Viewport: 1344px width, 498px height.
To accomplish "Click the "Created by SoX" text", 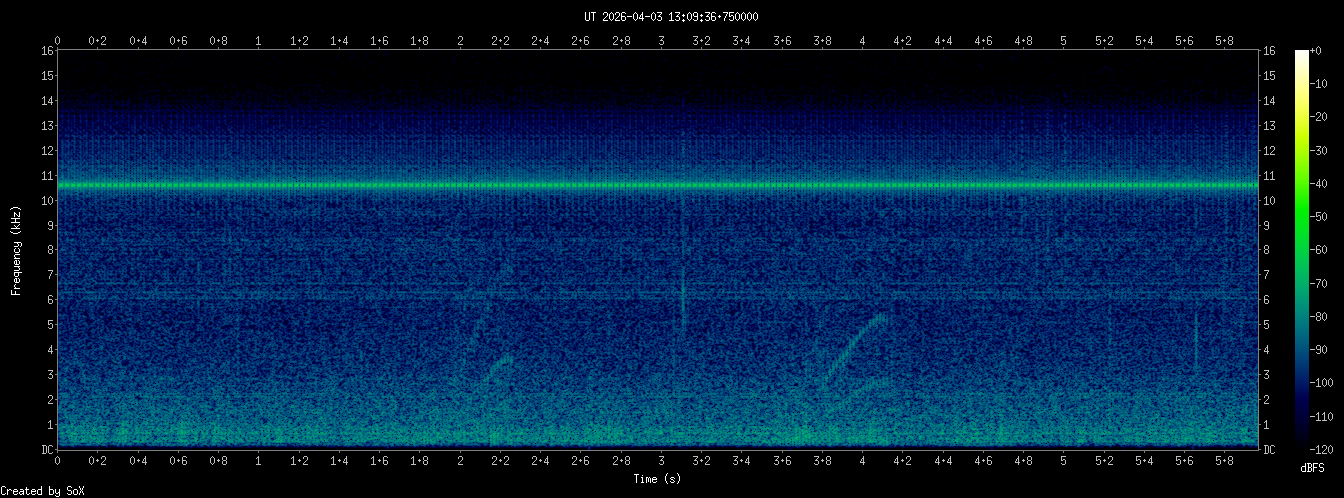I will [42, 490].
